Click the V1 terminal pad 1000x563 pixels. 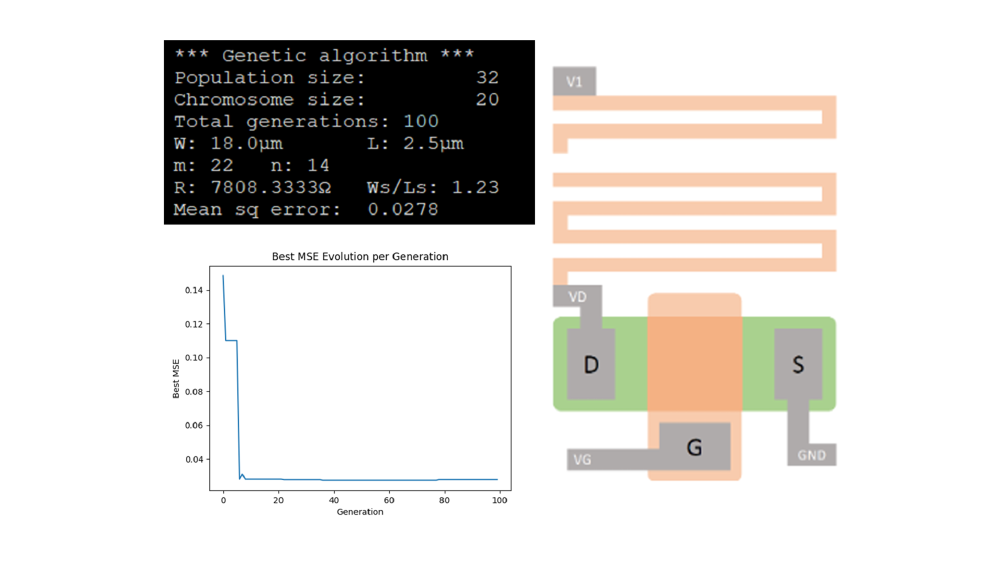(574, 81)
